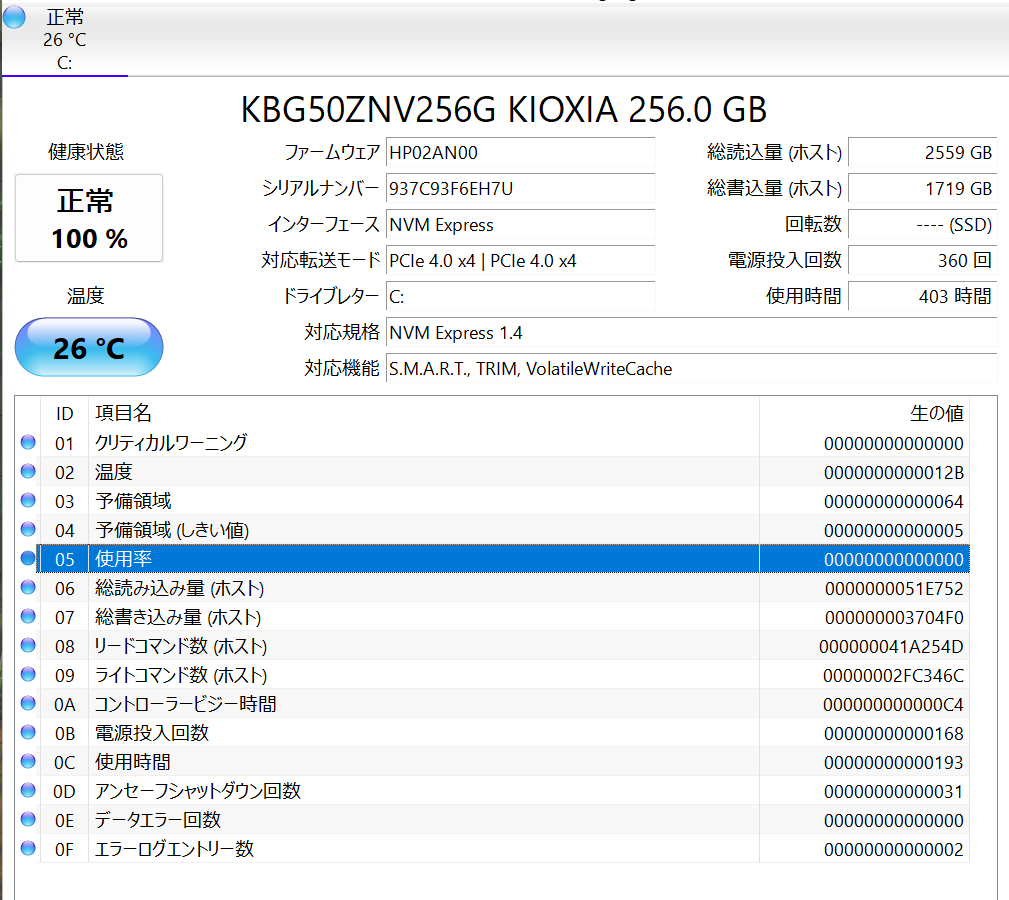
Task: Click the status orb next to 使用率 row
Action: (x=28, y=559)
